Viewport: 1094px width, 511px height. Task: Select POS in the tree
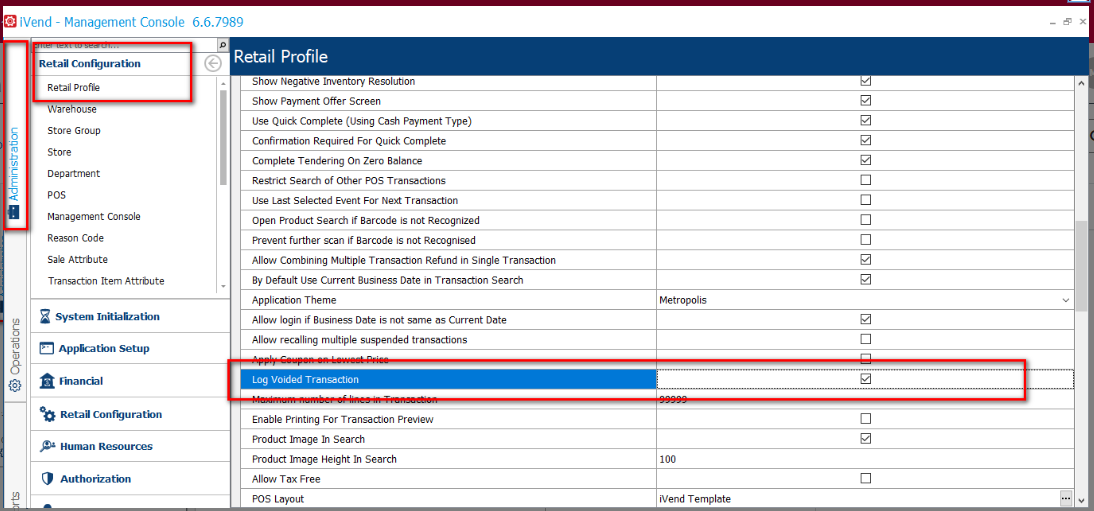[57, 195]
